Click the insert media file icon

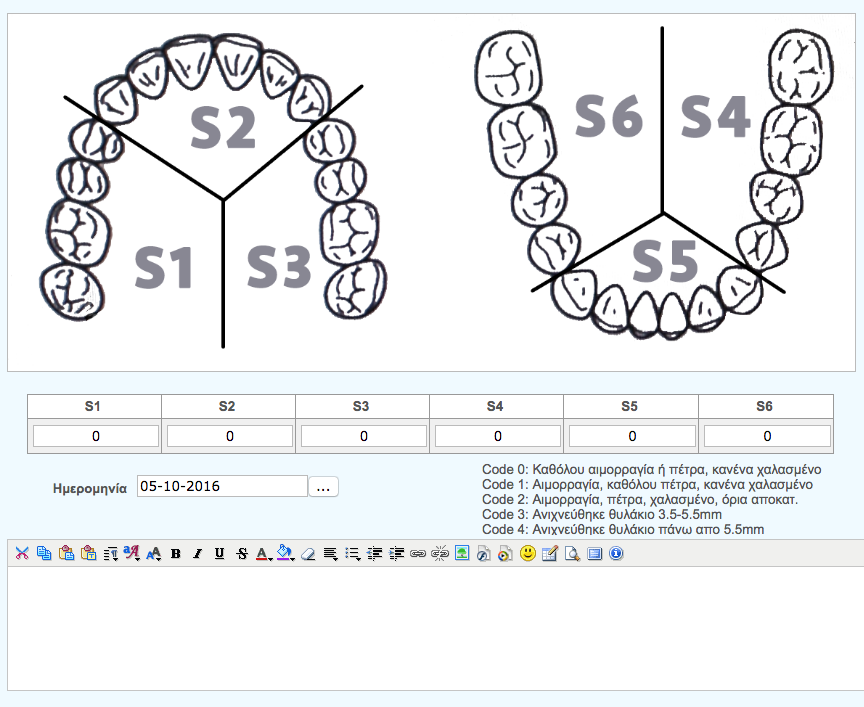pyautogui.click(x=505, y=553)
